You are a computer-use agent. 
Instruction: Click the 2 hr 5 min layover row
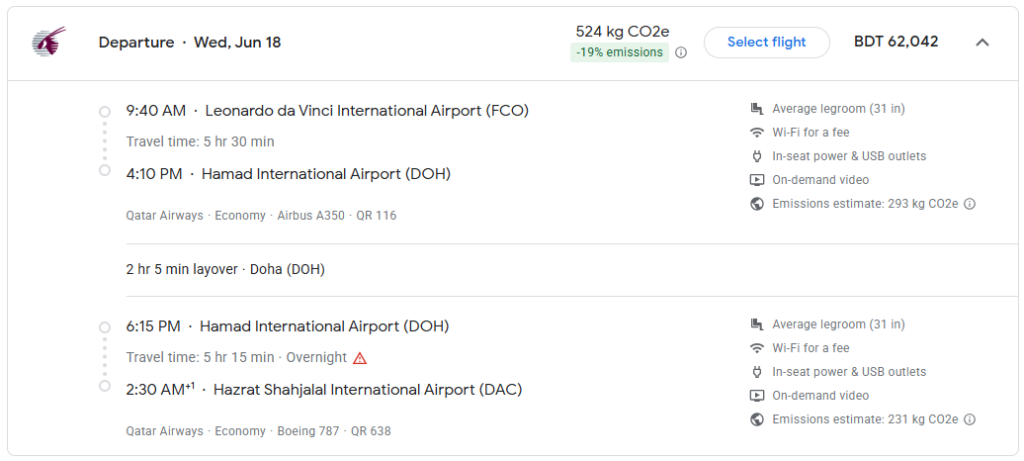coord(225,269)
